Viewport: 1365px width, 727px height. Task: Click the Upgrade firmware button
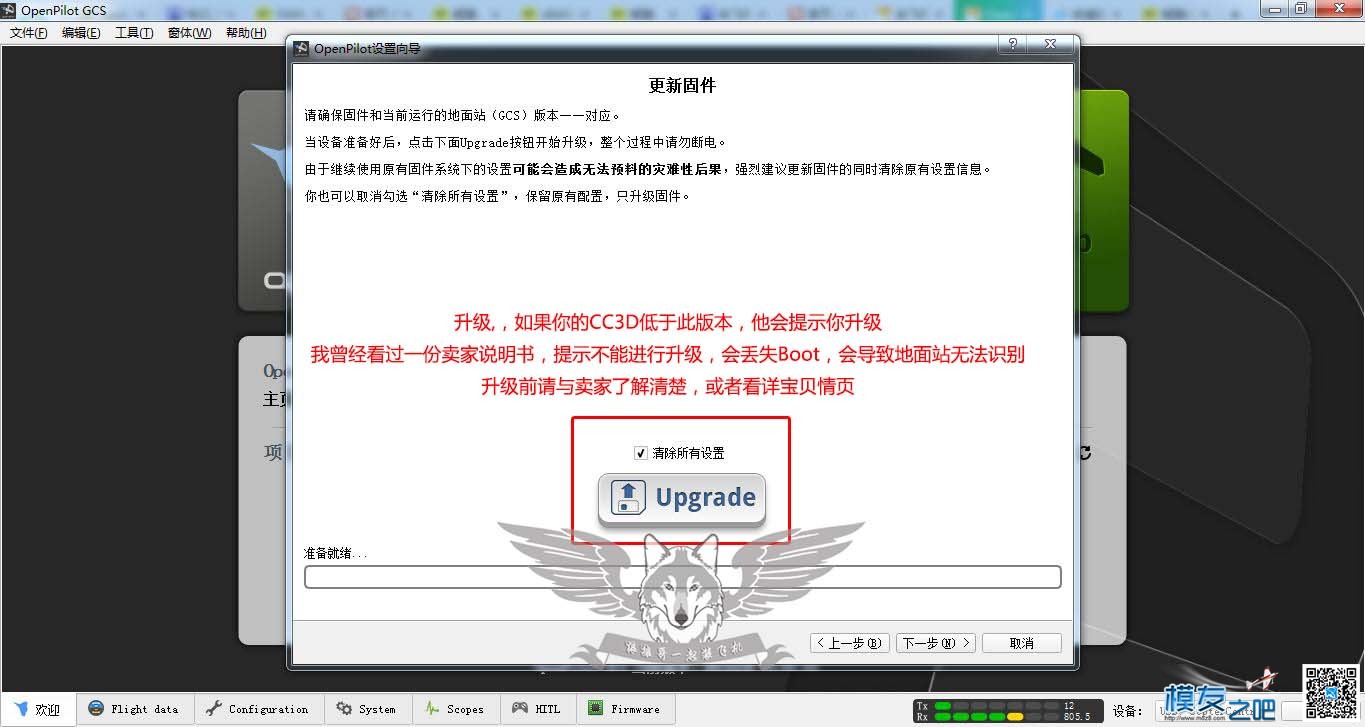(682, 498)
